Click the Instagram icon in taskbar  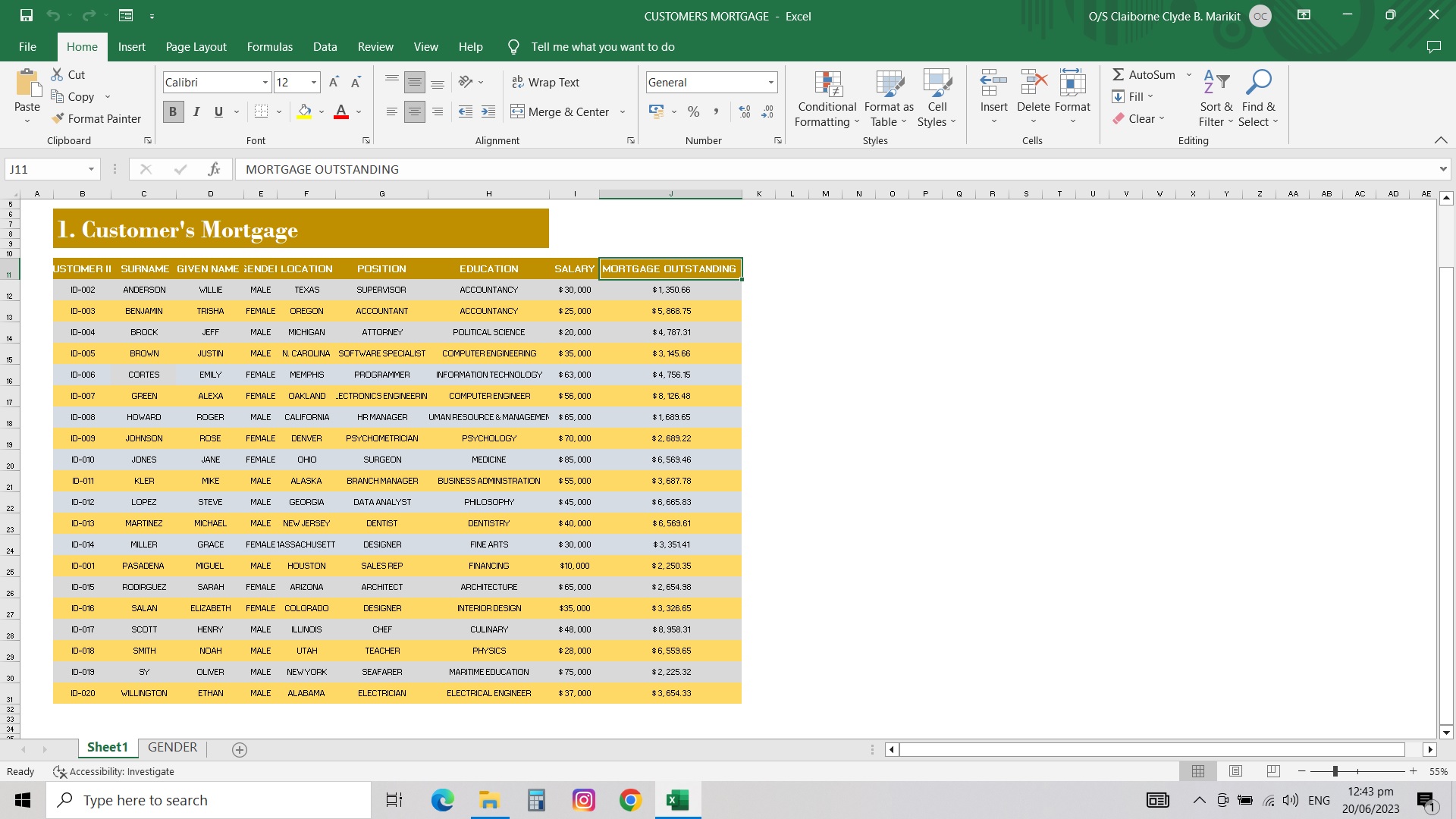[x=584, y=800]
